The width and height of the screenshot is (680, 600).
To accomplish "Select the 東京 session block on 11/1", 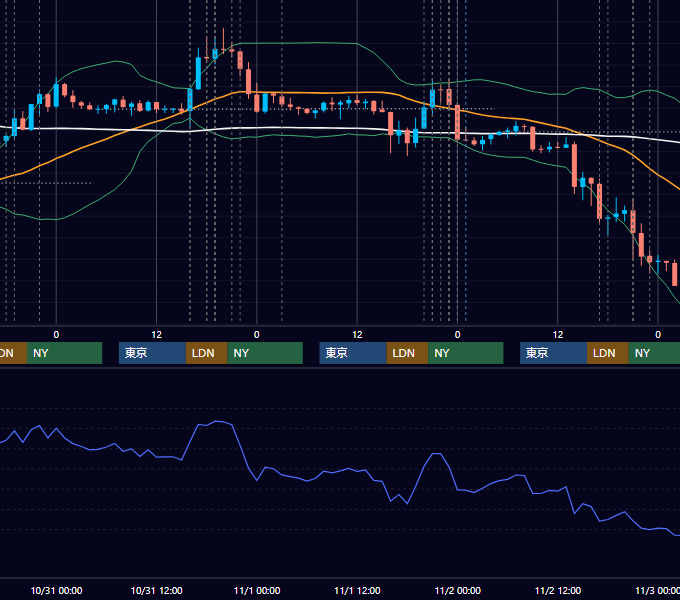I will [353, 353].
